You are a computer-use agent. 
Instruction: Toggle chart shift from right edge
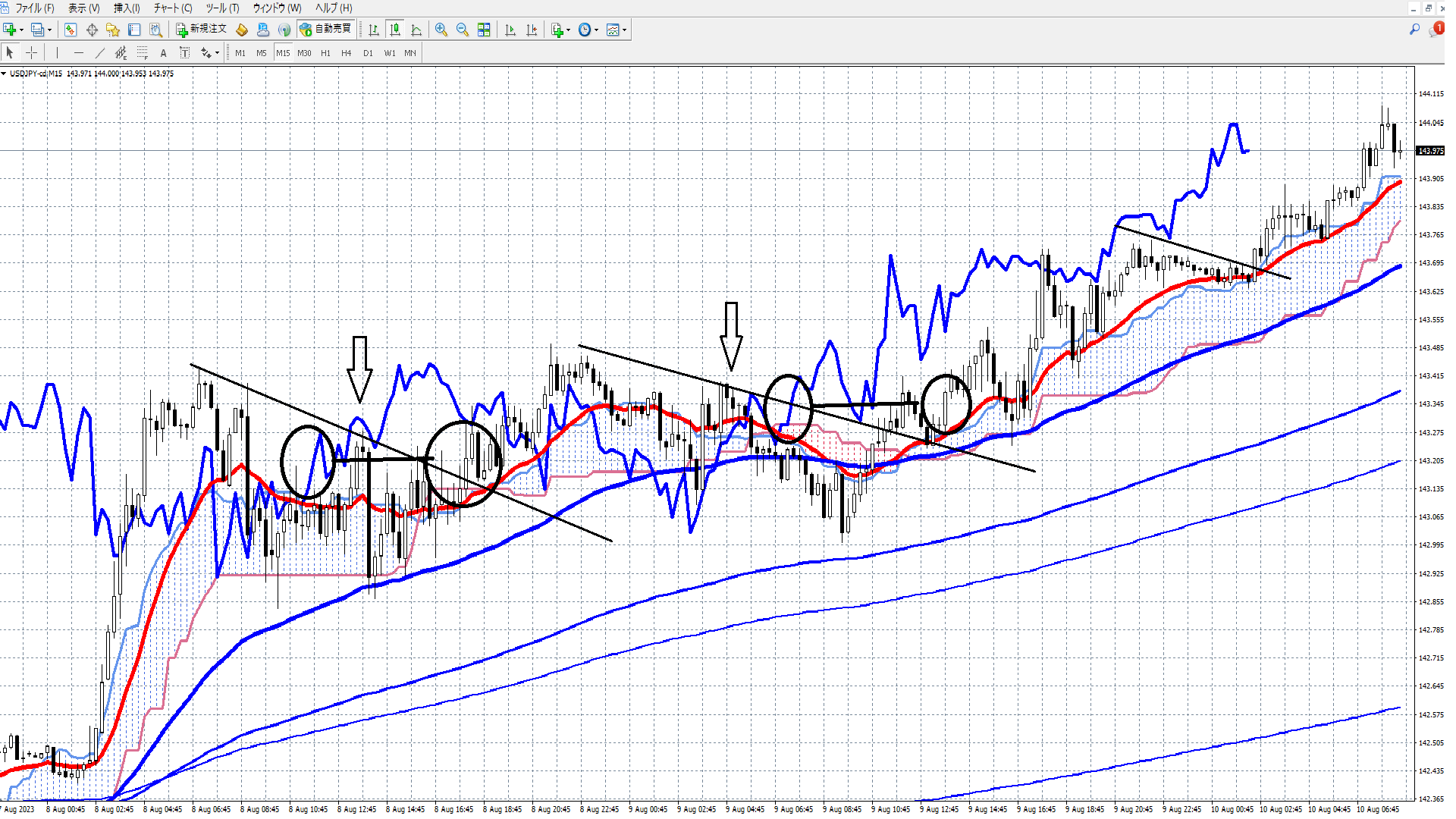click(x=532, y=30)
